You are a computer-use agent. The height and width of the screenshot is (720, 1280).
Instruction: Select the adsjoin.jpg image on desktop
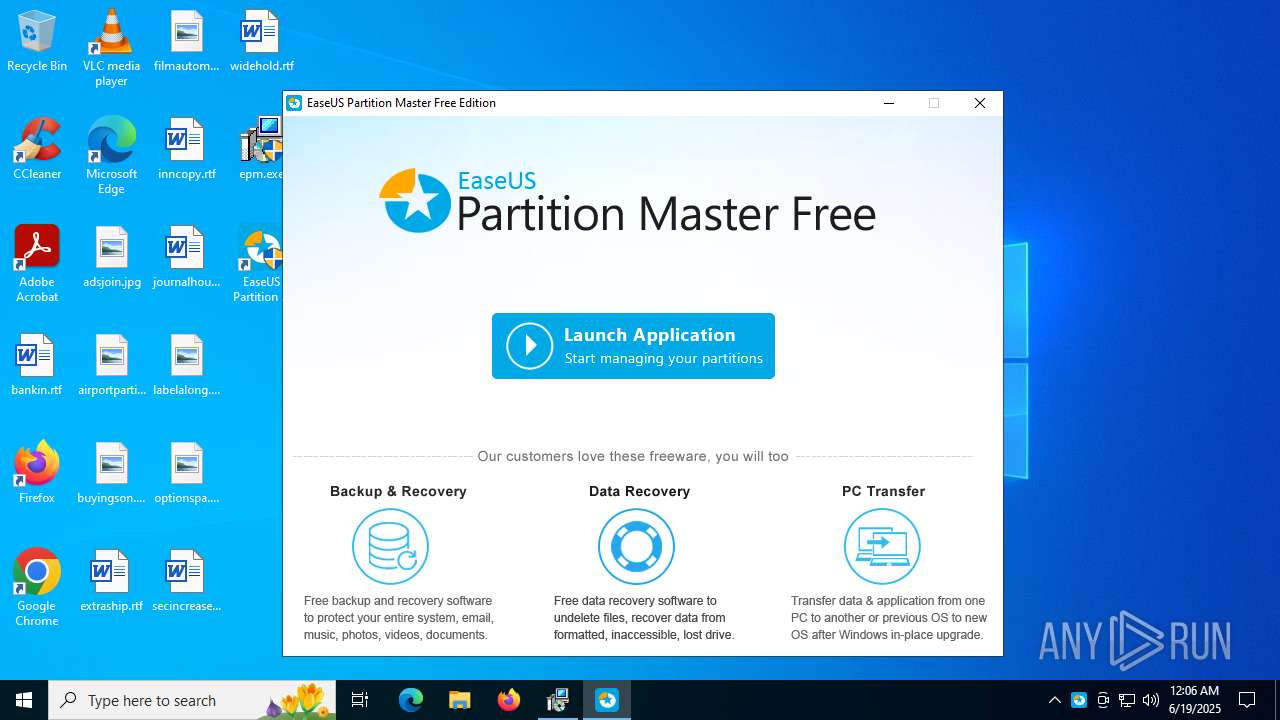pos(111,258)
